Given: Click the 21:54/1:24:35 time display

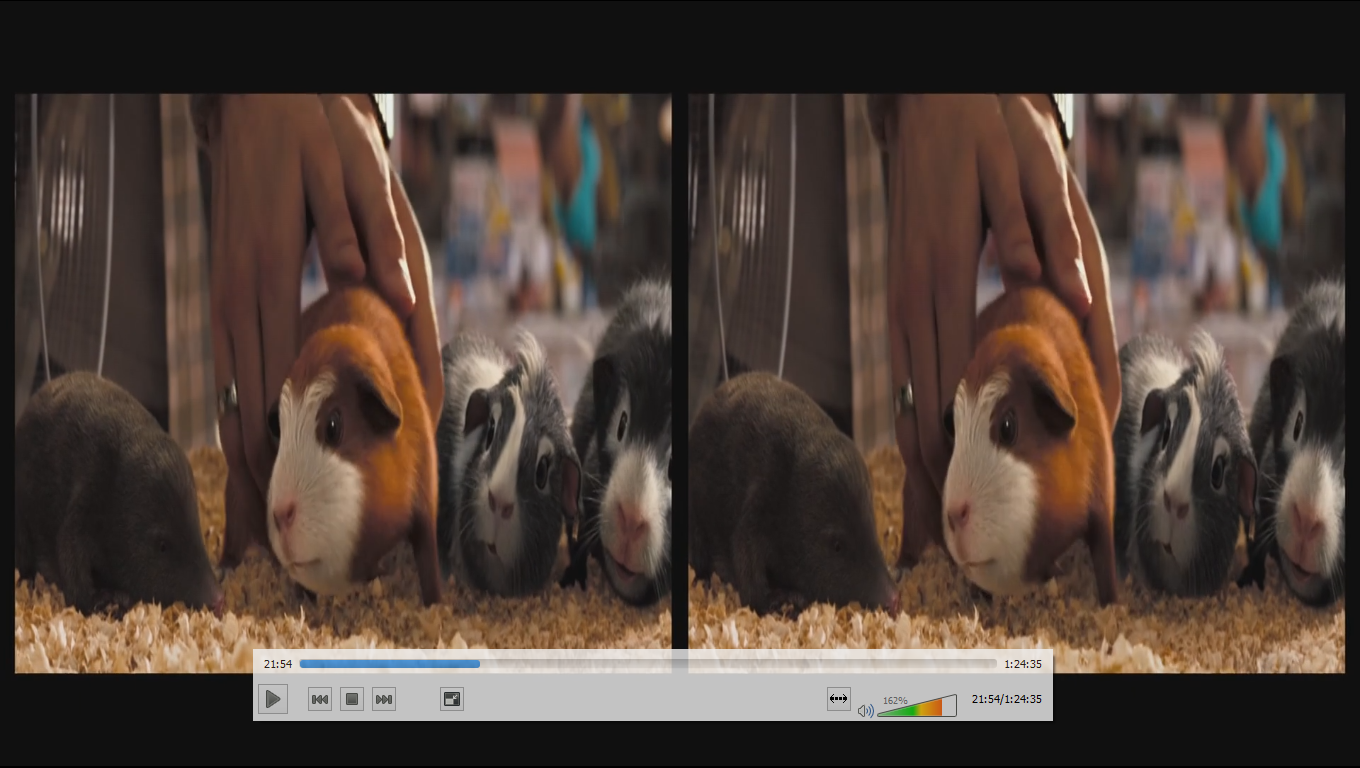Looking at the screenshot, I should (x=1007, y=699).
